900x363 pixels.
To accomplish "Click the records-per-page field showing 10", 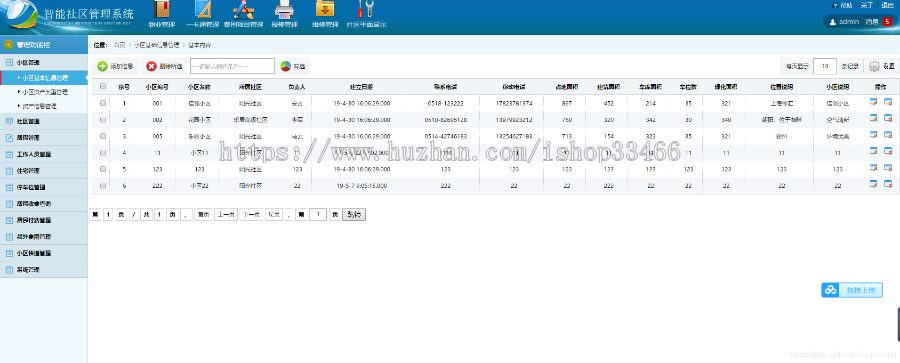I will 825,66.
